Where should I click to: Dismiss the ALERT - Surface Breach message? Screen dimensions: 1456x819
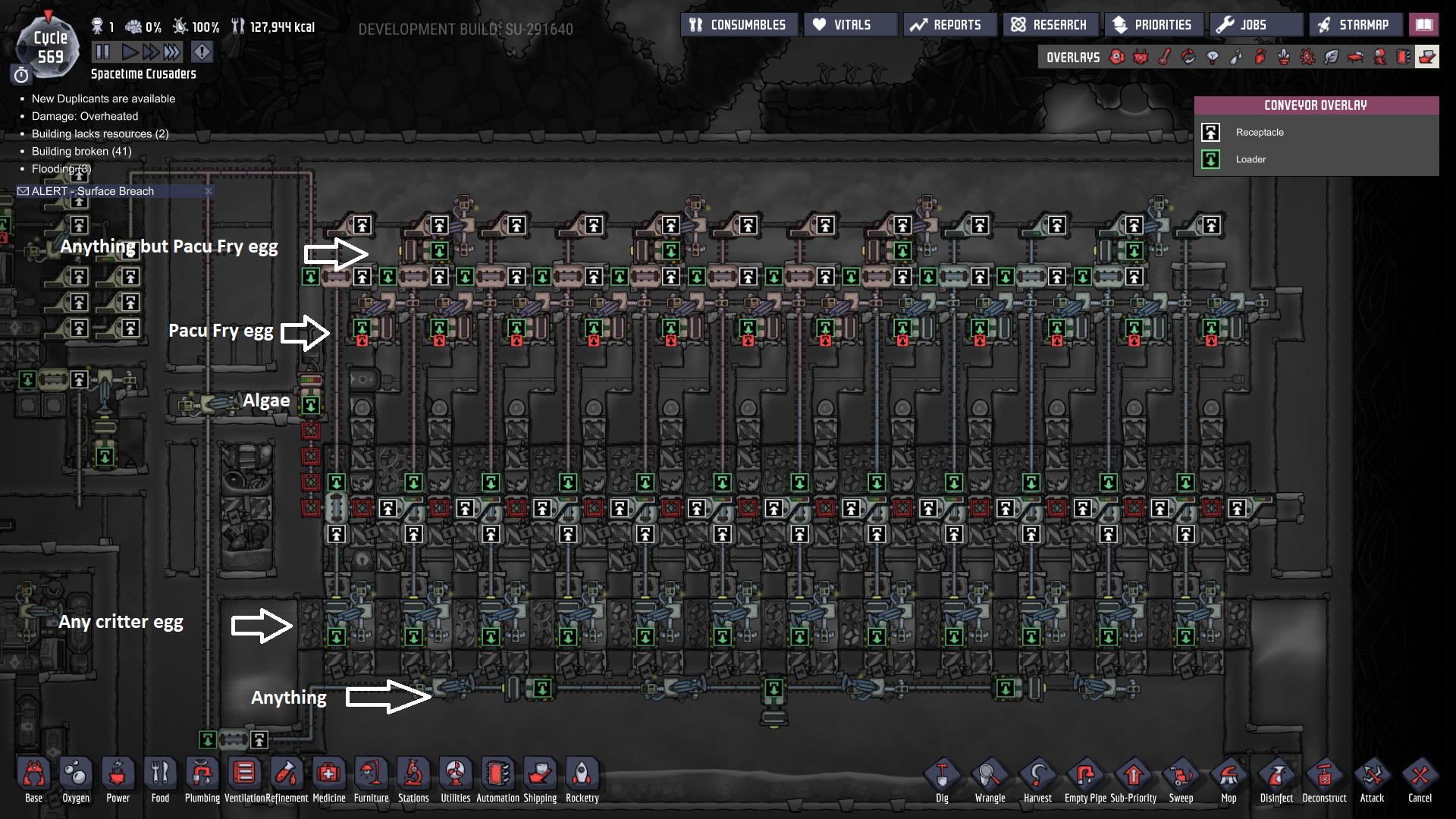click(x=209, y=191)
